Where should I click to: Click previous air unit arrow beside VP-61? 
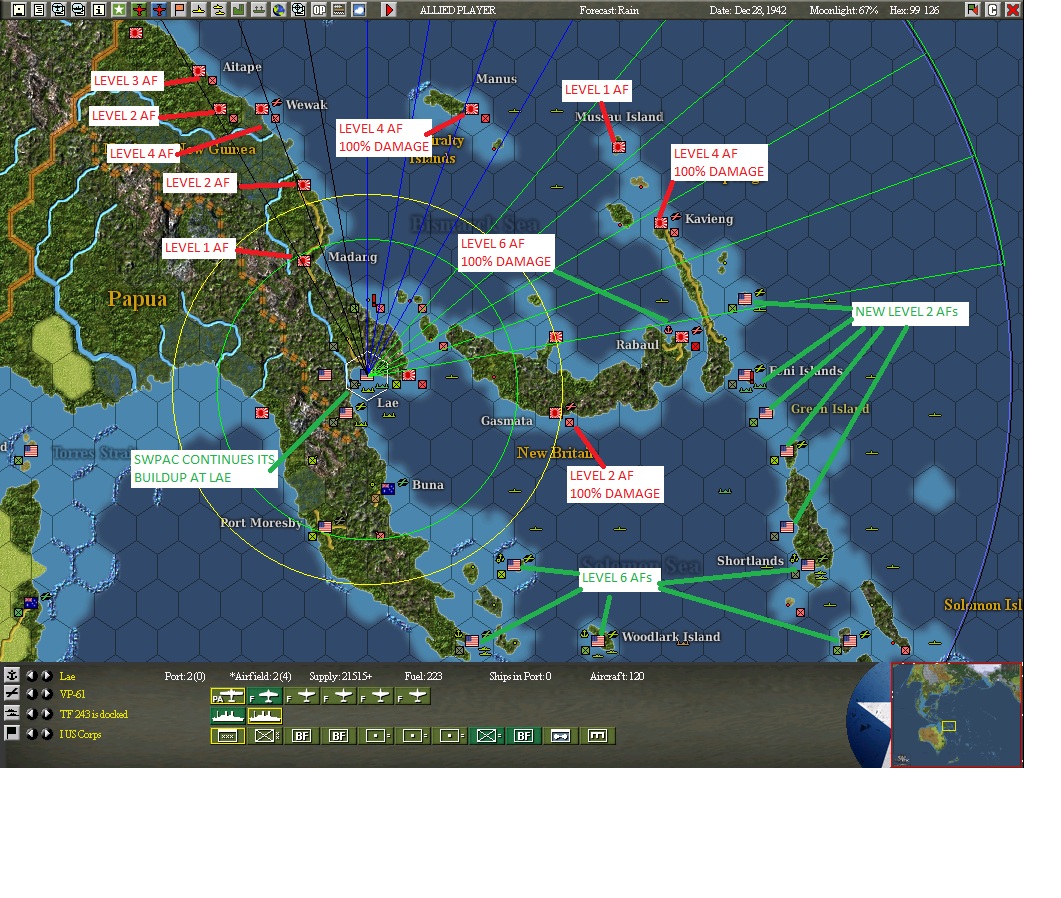pyautogui.click(x=31, y=694)
